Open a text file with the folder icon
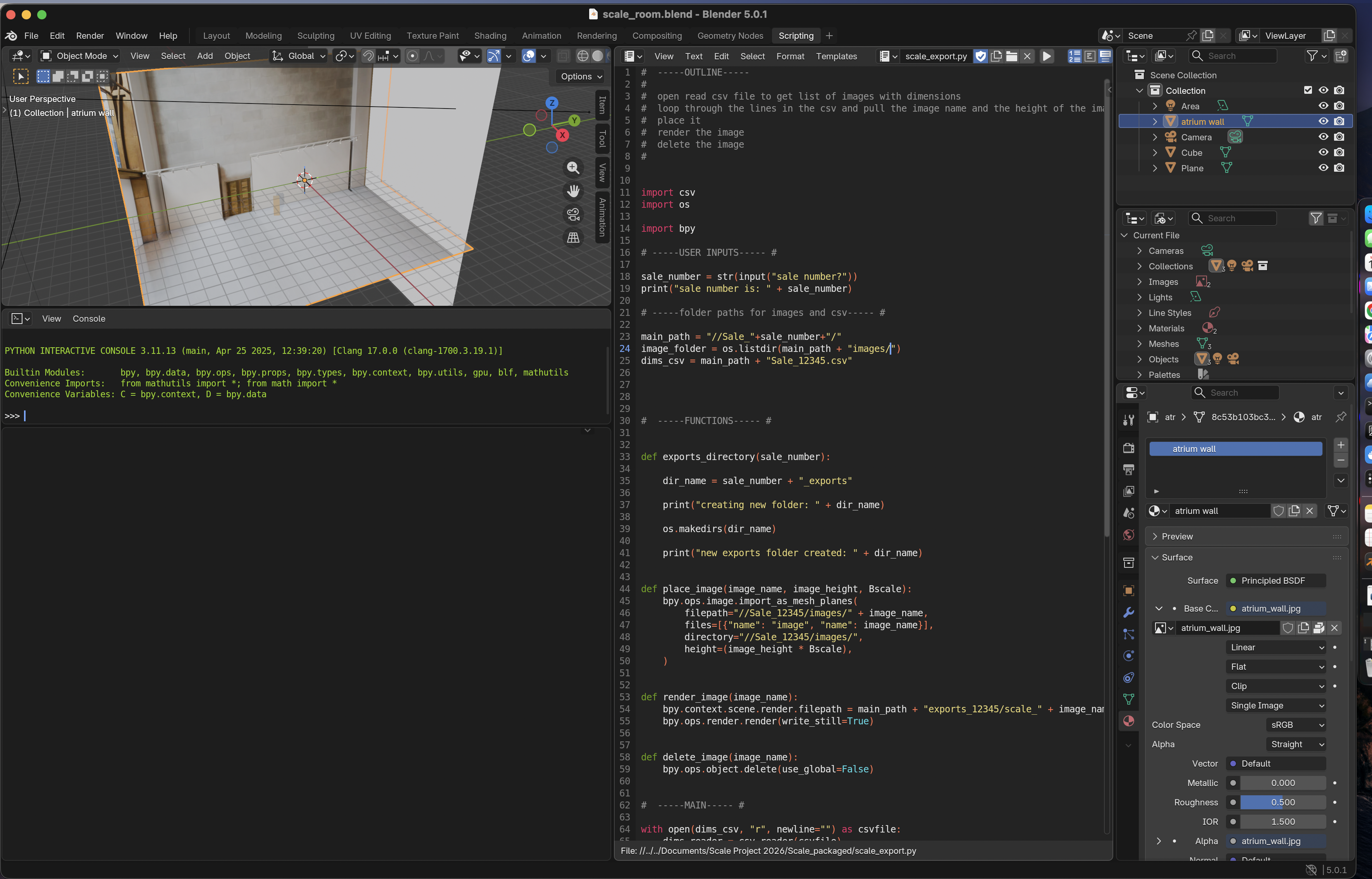The image size is (1372, 879). [1011, 56]
